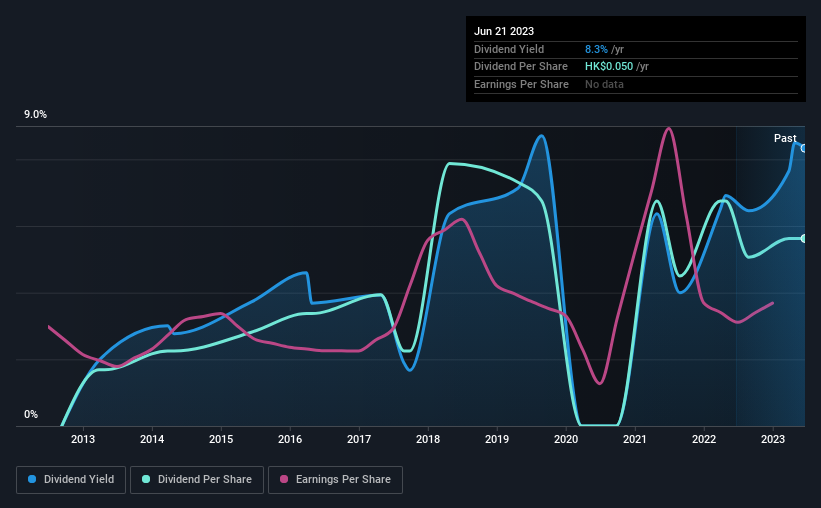Click the Earnings Per Share No data row
The image size is (821, 508).
(636, 84)
